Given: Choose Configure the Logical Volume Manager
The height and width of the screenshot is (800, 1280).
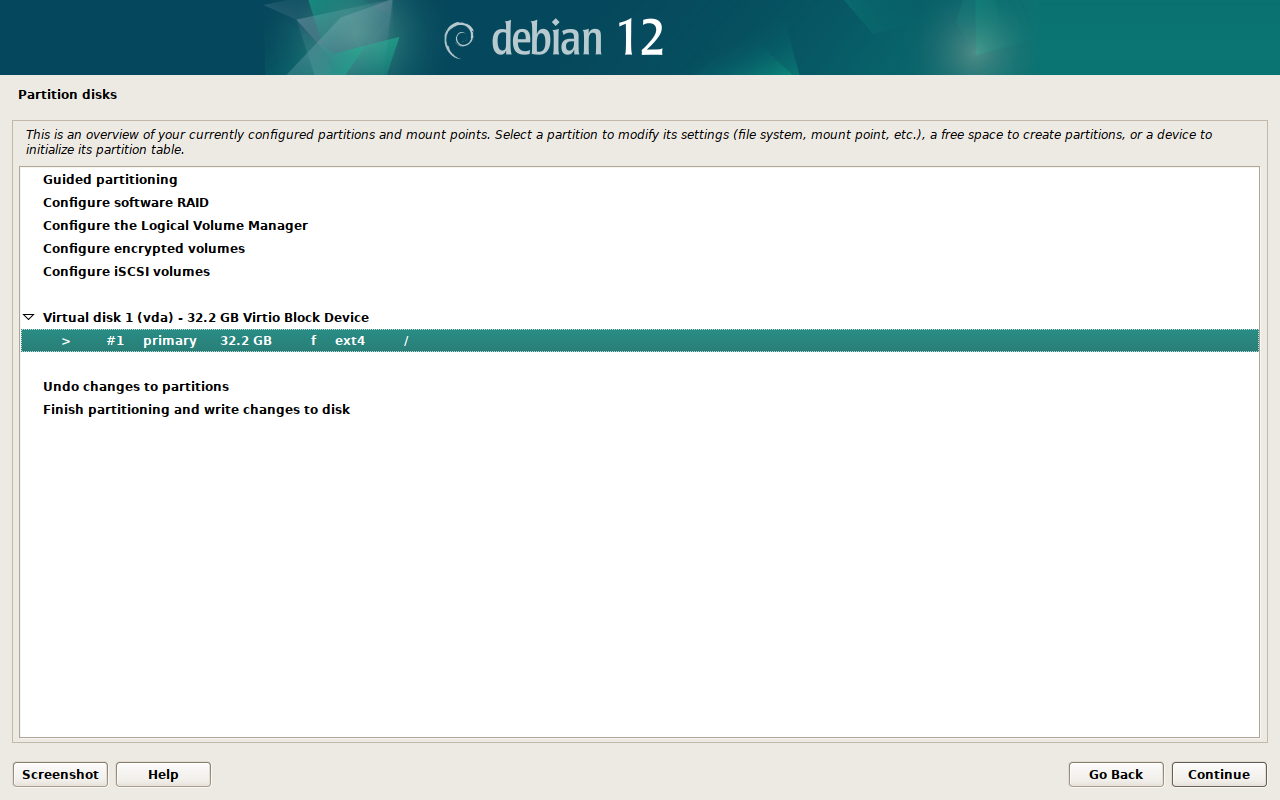Looking at the screenshot, I should (x=175, y=226).
